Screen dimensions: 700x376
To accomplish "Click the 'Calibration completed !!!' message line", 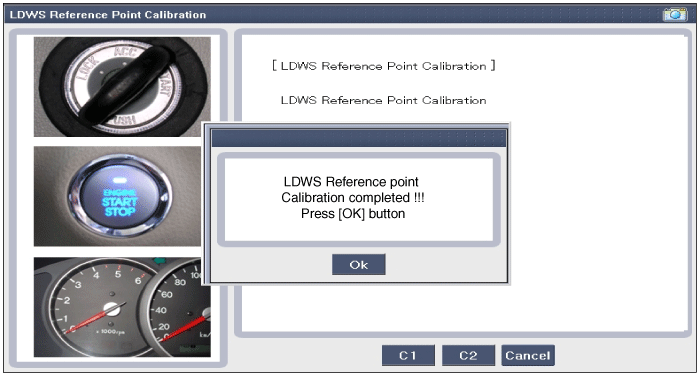I will (x=353, y=198).
